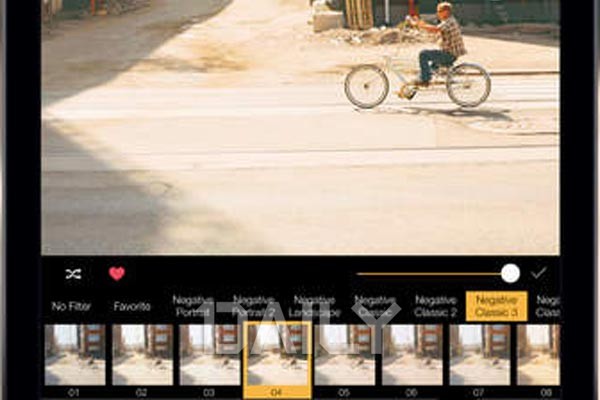The width and height of the screenshot is (600, 400).
Task: Choose the Negative Landscape category
Action: tap(314, 306)
